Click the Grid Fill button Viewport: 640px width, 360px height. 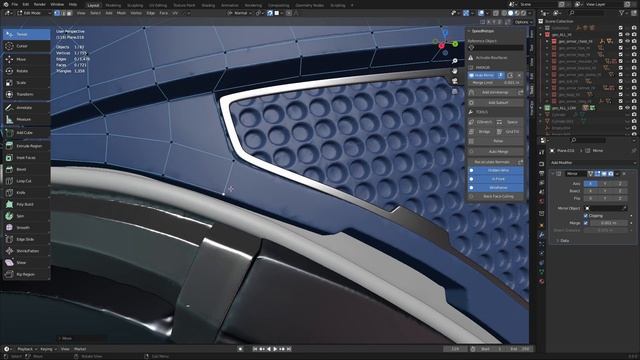click(x=510, y=132)
